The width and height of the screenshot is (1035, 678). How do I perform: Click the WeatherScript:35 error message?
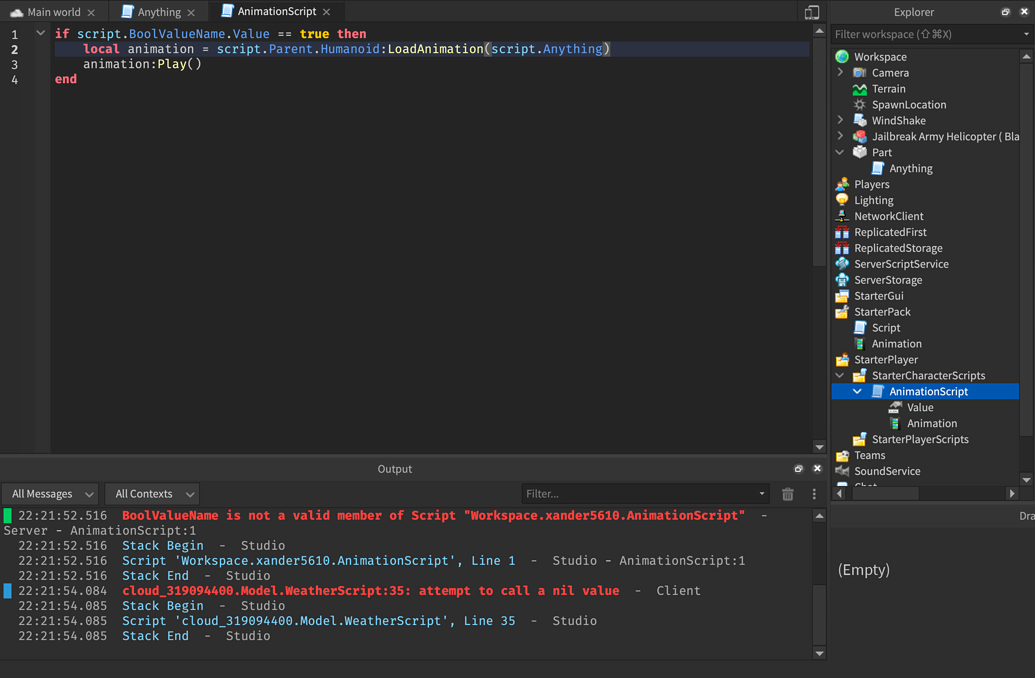pos(370,591)
